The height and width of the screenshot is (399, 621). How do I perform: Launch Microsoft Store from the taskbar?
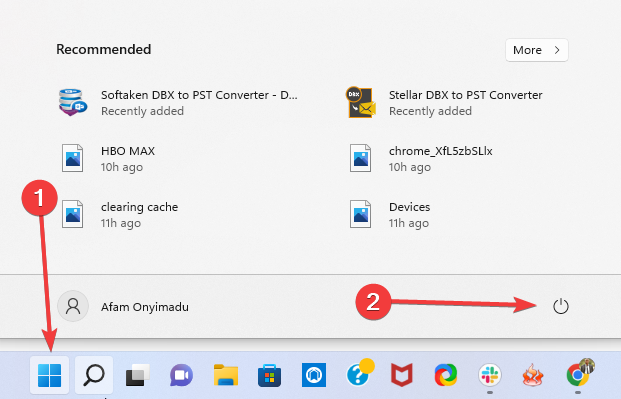[x=269, y=375]
